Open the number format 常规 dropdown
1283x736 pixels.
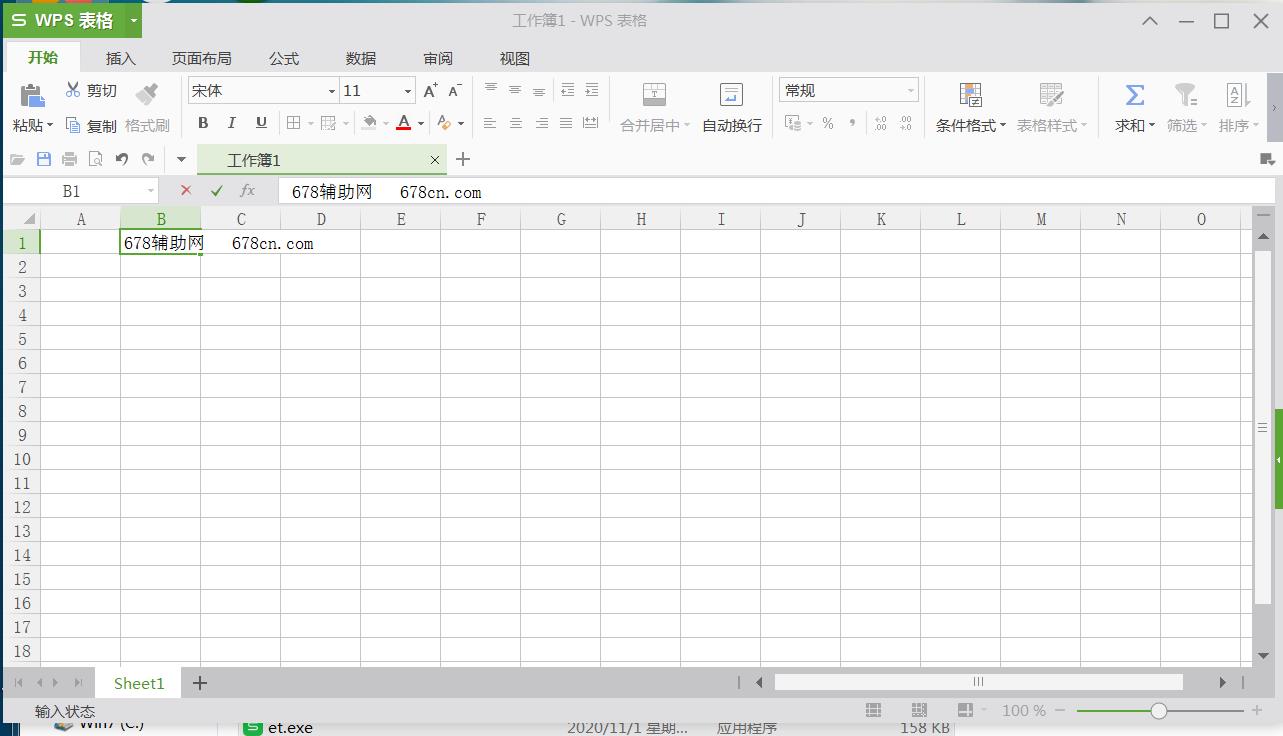911,91
